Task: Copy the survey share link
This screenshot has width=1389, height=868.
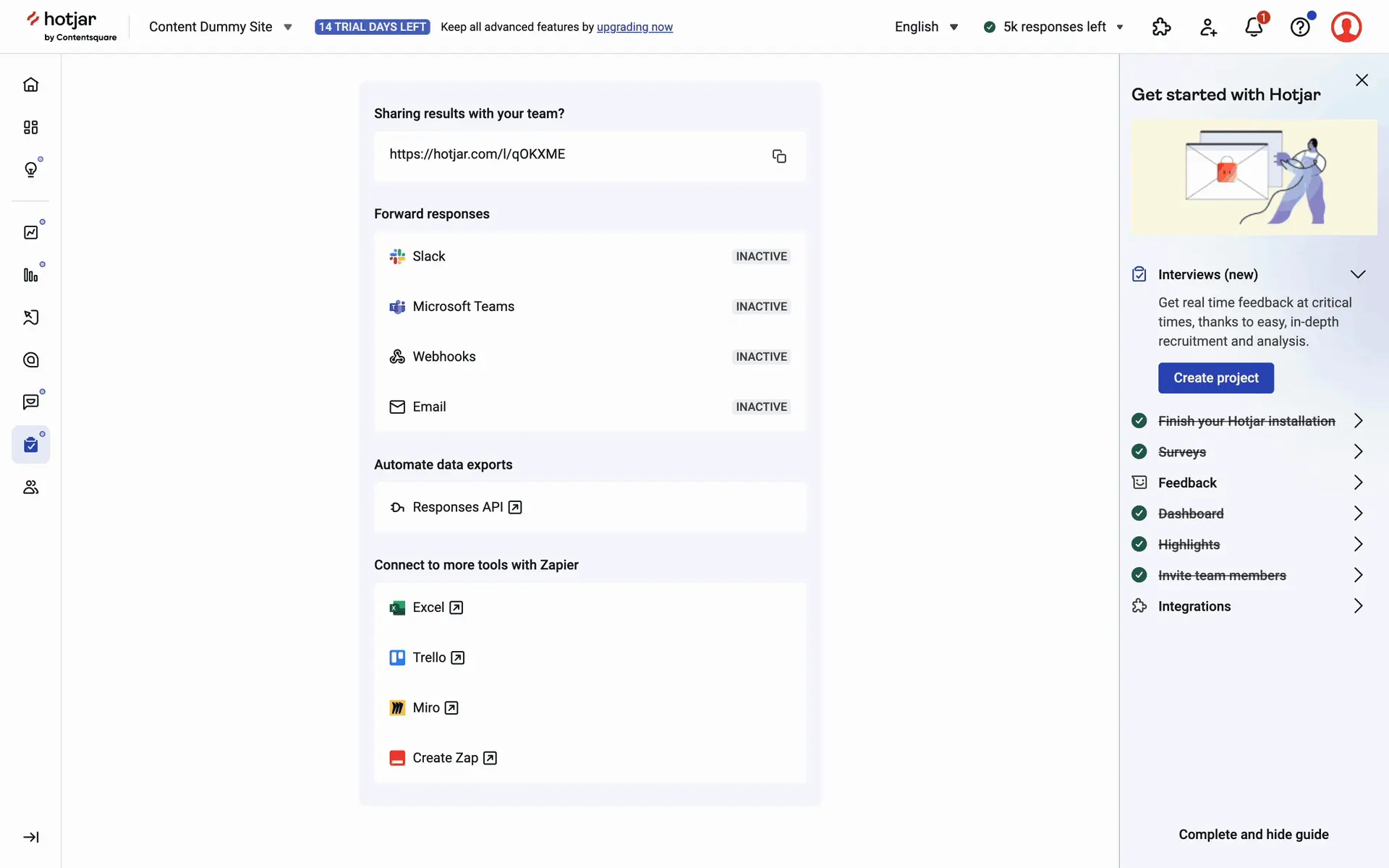Action: click(x=778, y=156)
